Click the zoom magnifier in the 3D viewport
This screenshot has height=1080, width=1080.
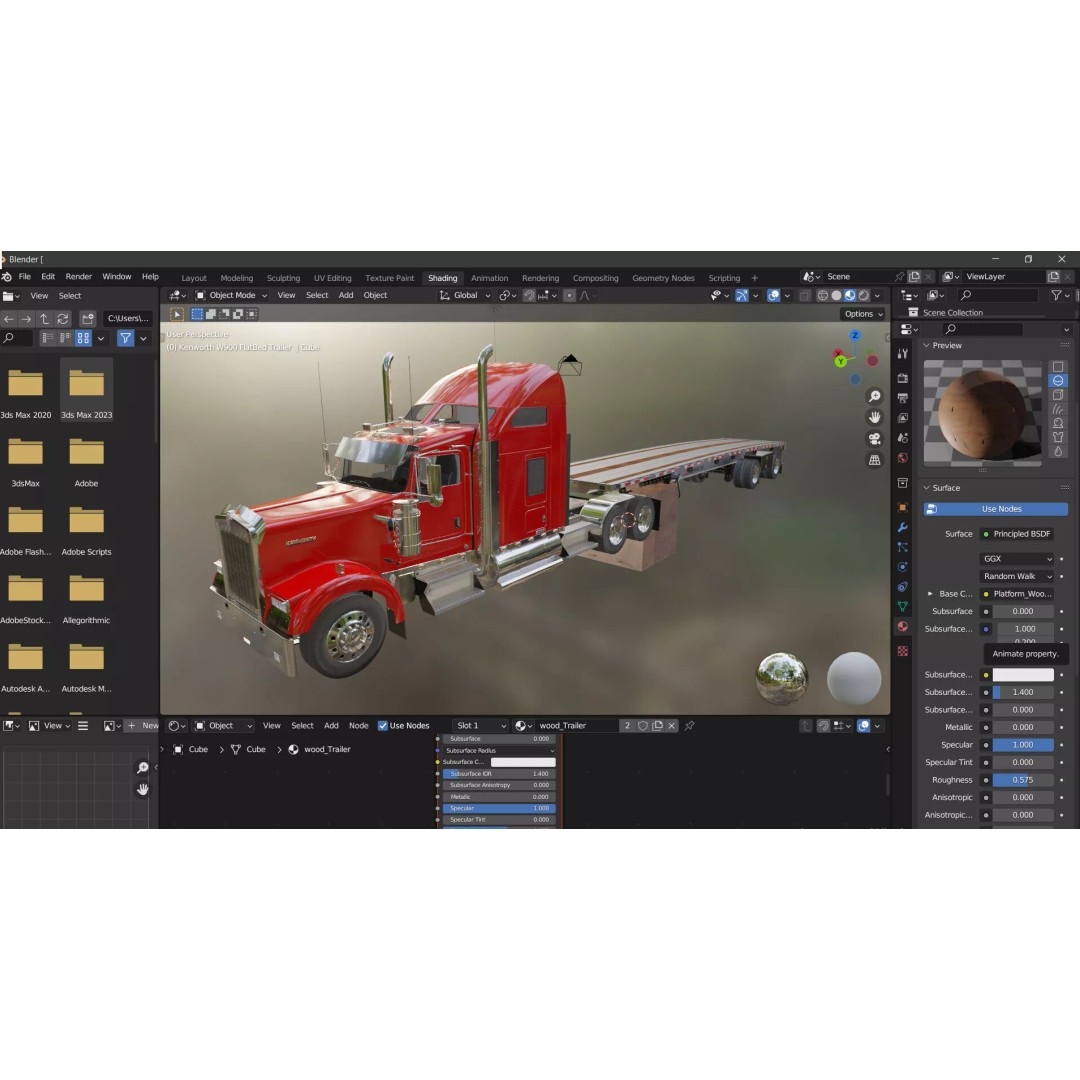[x=874, y=396]
